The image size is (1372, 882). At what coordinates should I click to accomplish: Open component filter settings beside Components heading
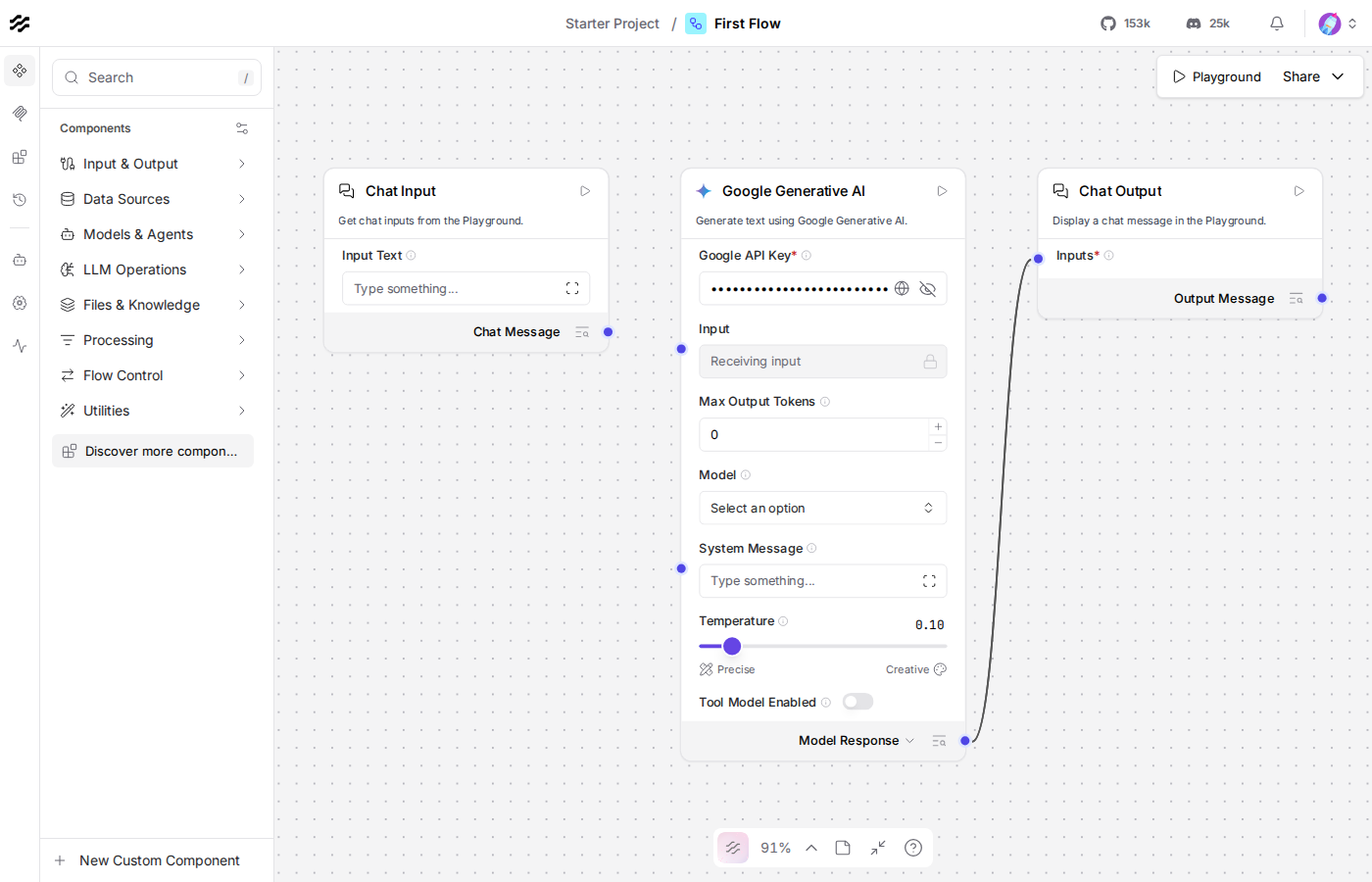coord(242,128)
